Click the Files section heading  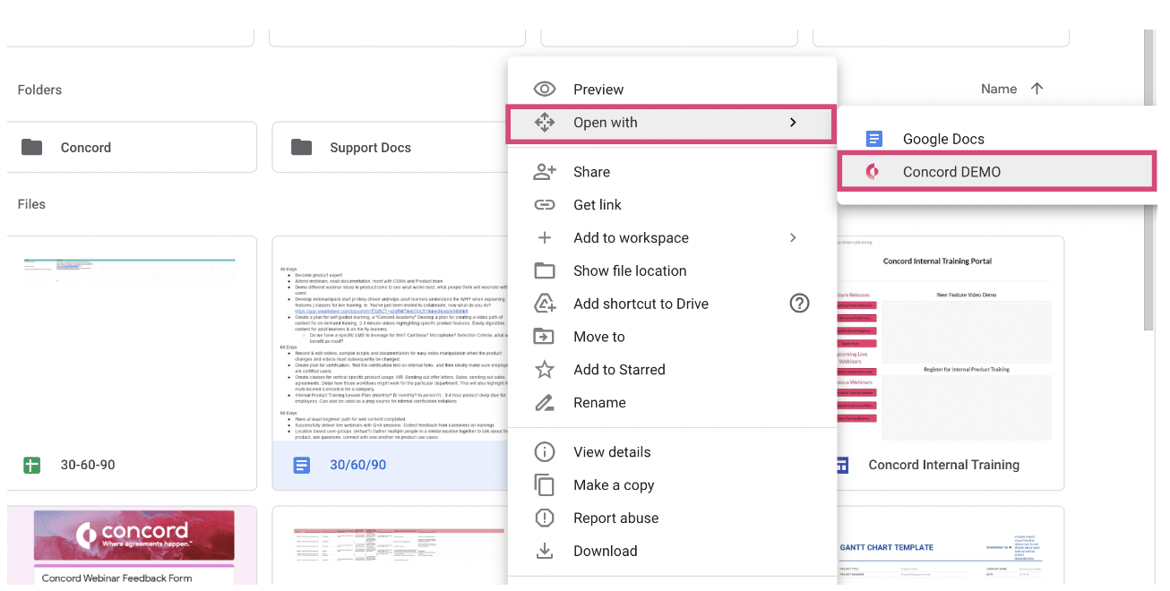click(x=31, y=204)
